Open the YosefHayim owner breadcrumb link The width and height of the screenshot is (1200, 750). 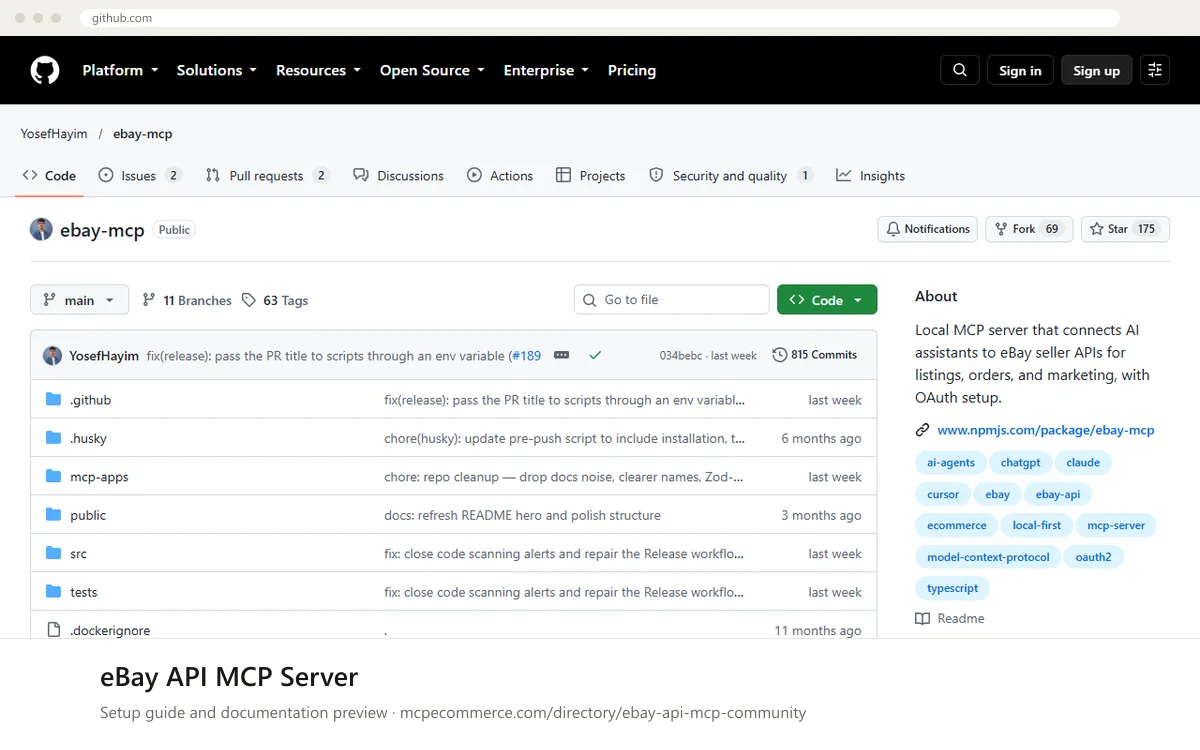pyautogui.click(x=54, y=134)
